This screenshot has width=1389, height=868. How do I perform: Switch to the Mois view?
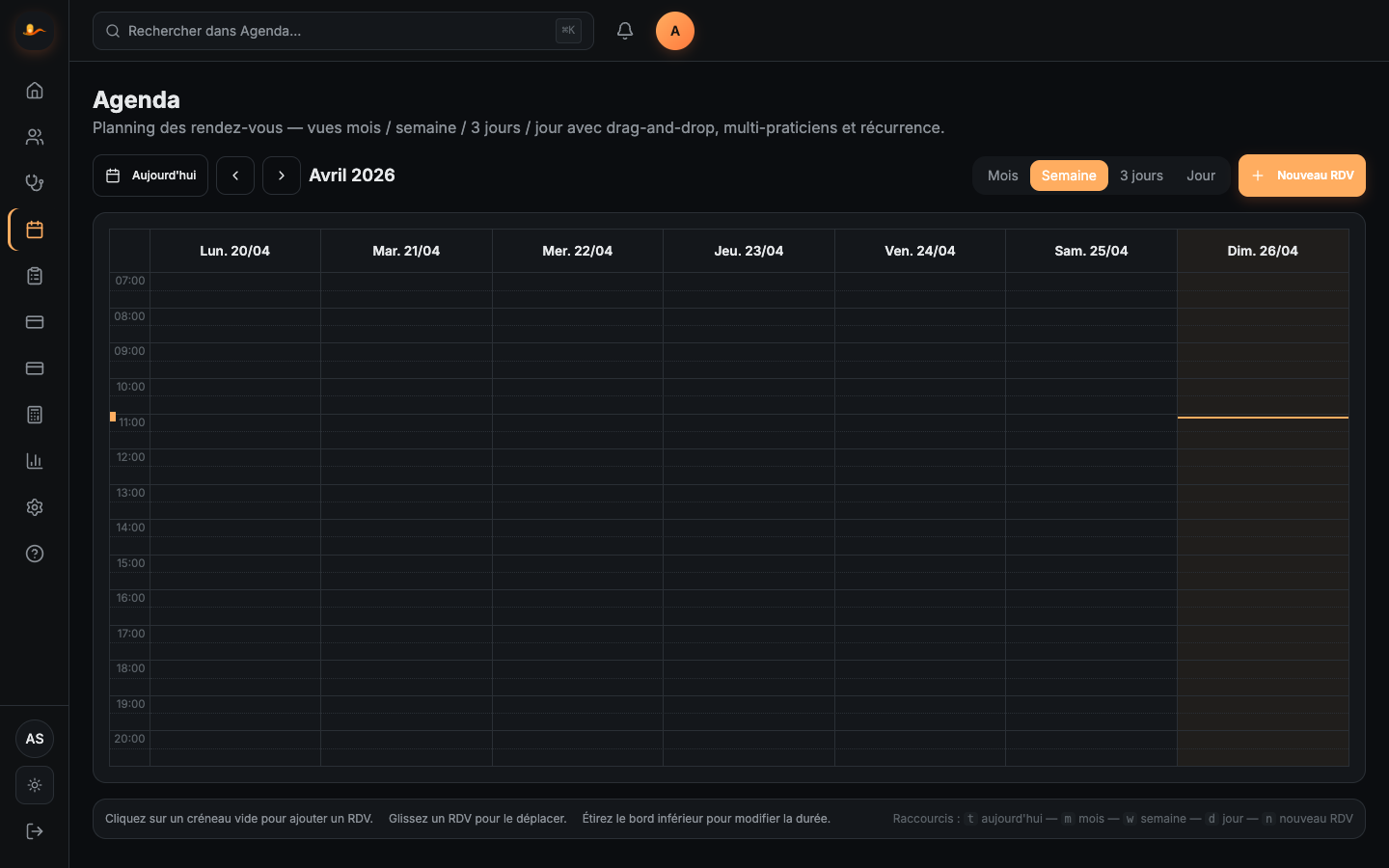[x=1003, y=176]
